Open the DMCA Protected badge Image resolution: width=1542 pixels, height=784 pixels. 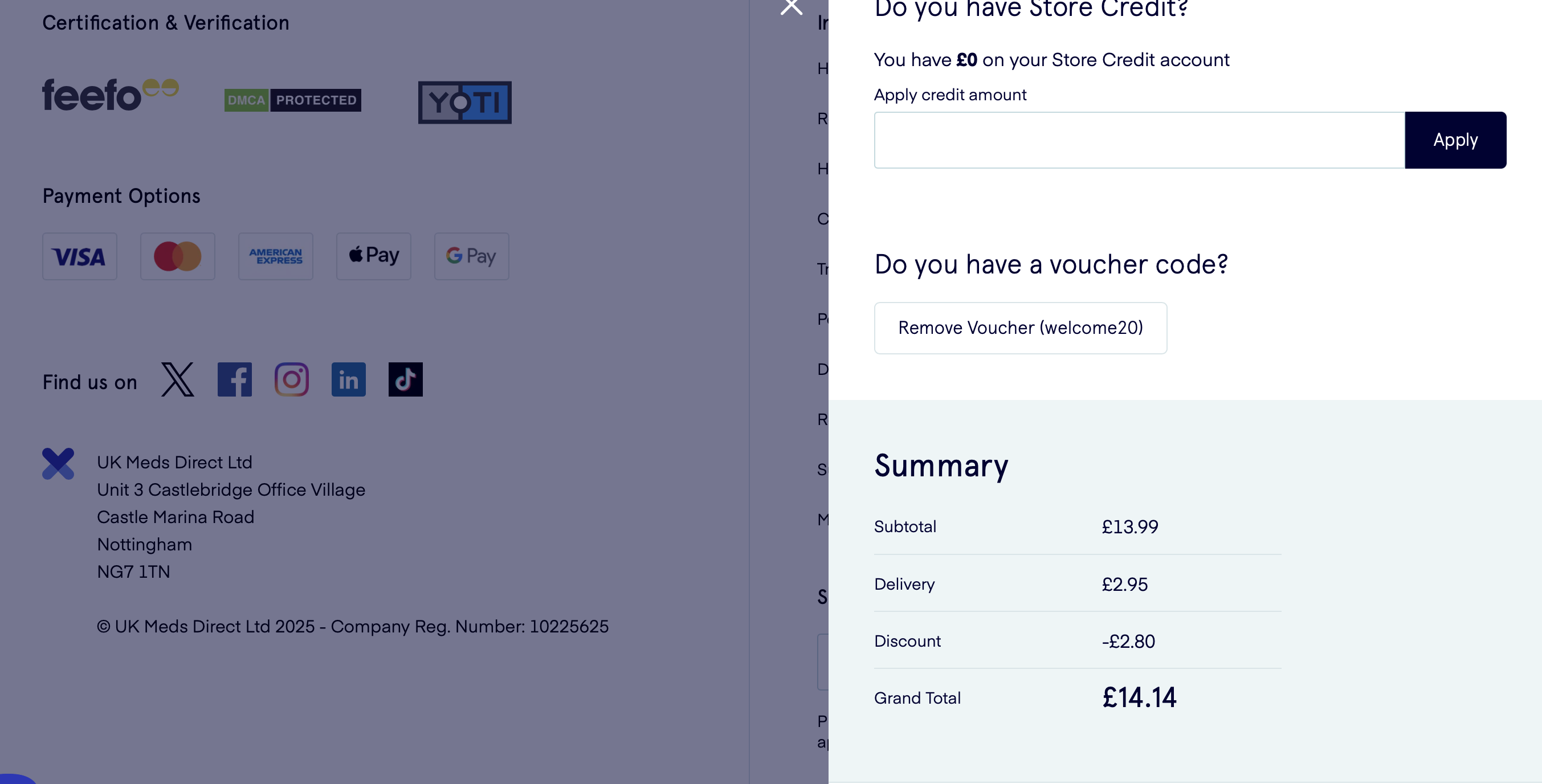pyautogui.click(x=292, y=100)
